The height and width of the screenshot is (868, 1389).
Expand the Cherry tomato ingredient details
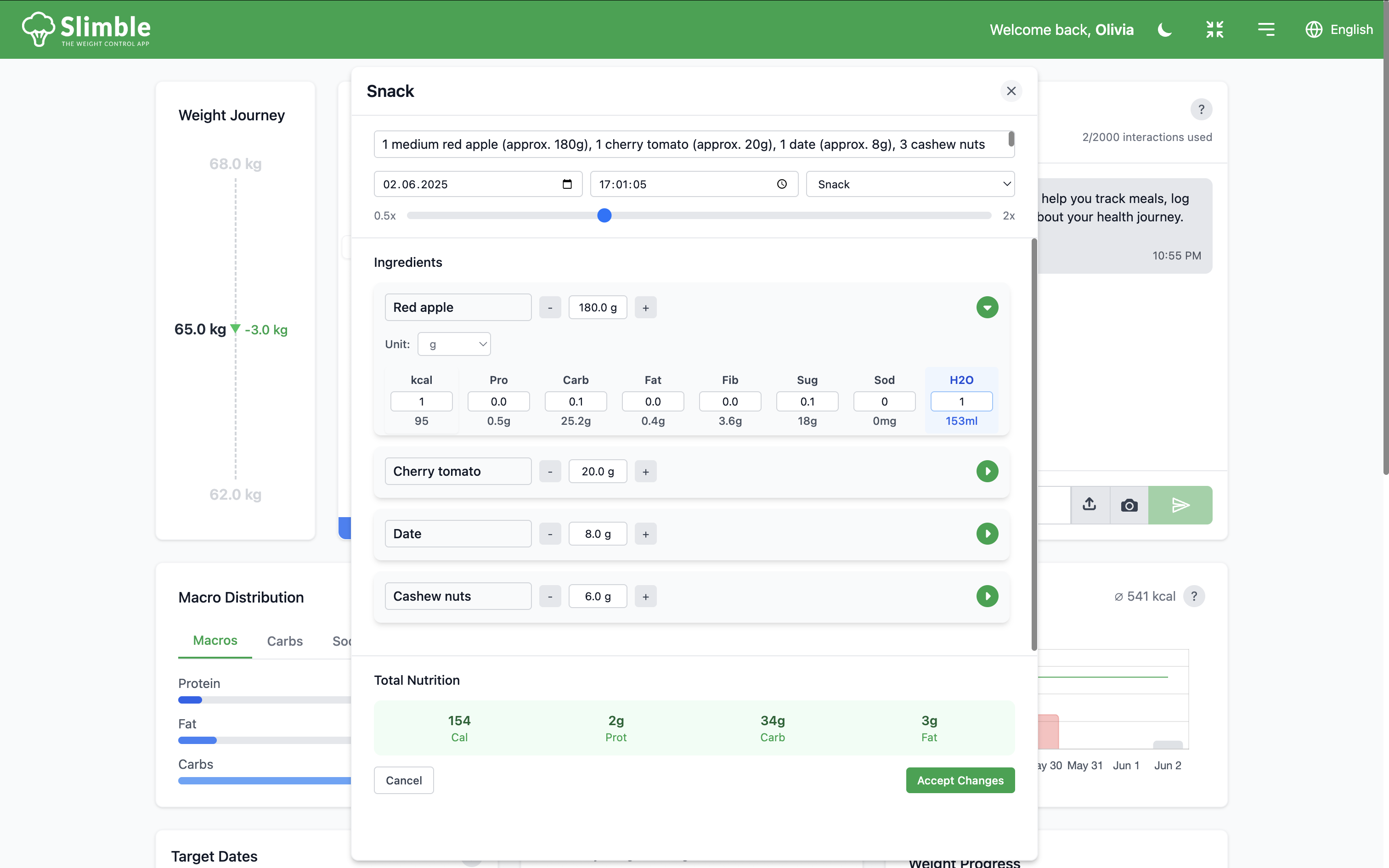click(x=987, y=471)
